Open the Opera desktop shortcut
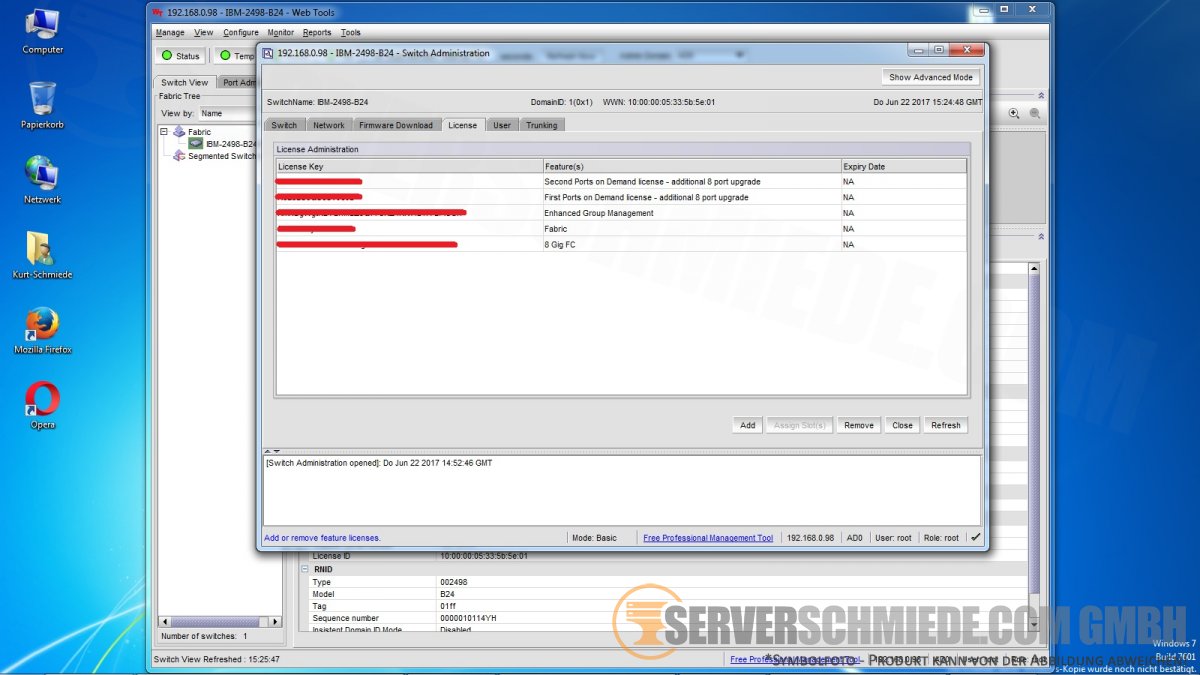The width and height of the screenshot is (1200, 675). pyautogui.click(x=42, y=400)
